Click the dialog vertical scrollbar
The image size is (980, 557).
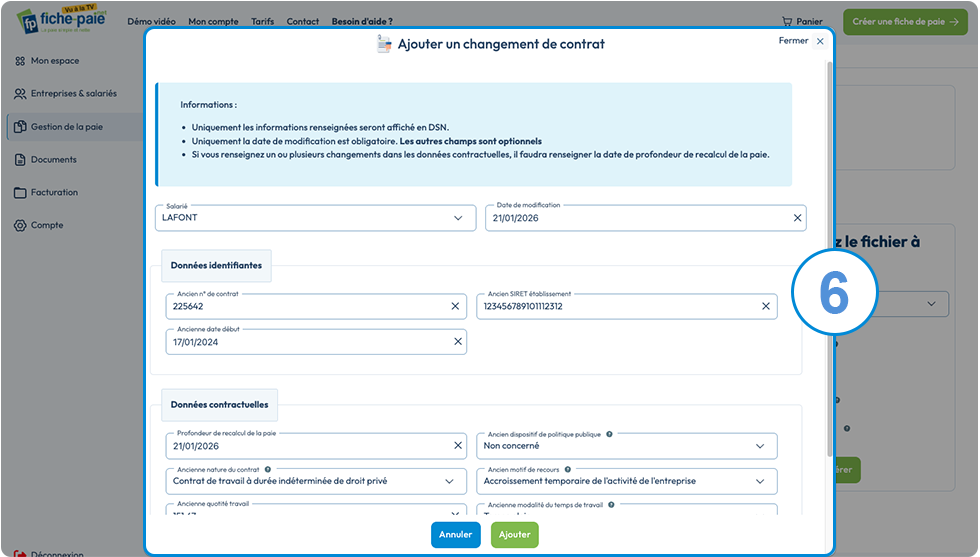click(830, 259)
